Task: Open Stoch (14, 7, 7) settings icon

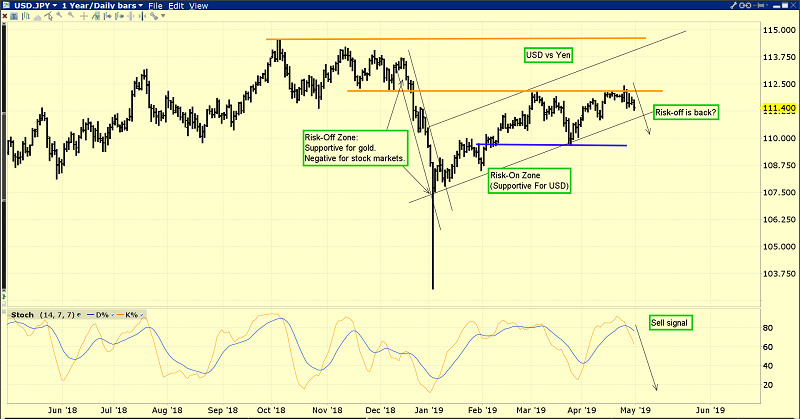Action: pyautogui.click(x=79, y=315)
